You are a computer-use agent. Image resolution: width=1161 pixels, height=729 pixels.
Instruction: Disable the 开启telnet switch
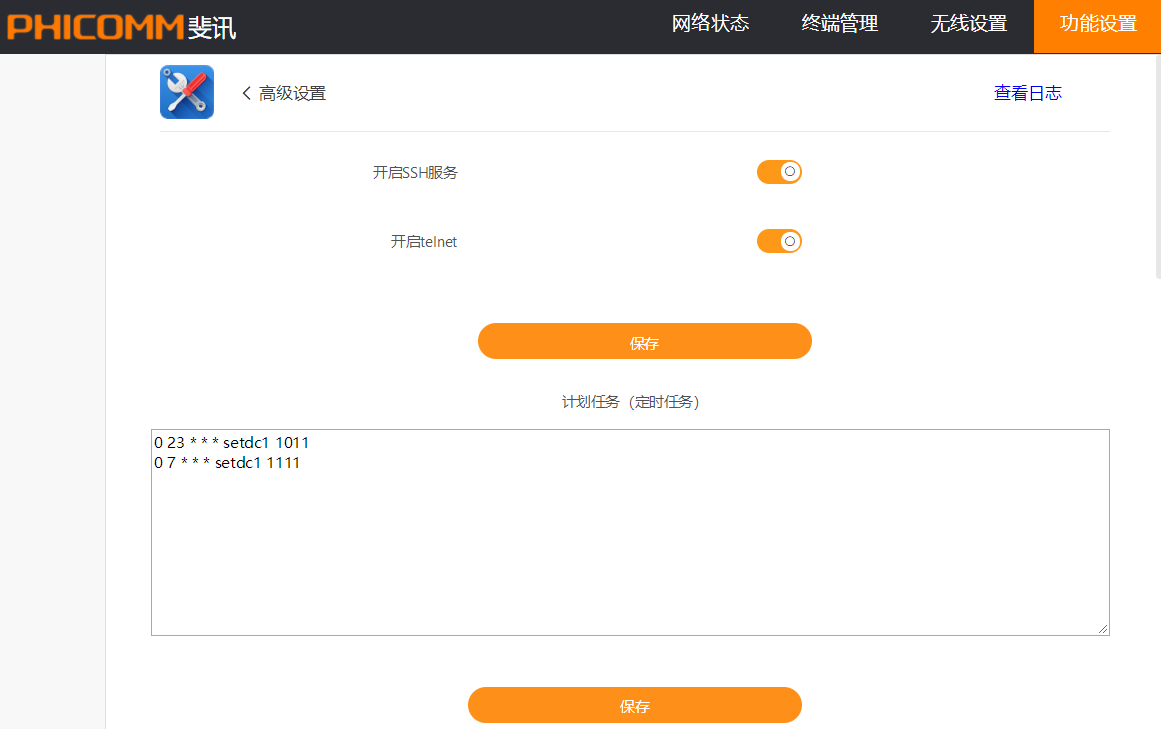pyautogui.click(x=779, y=241)
